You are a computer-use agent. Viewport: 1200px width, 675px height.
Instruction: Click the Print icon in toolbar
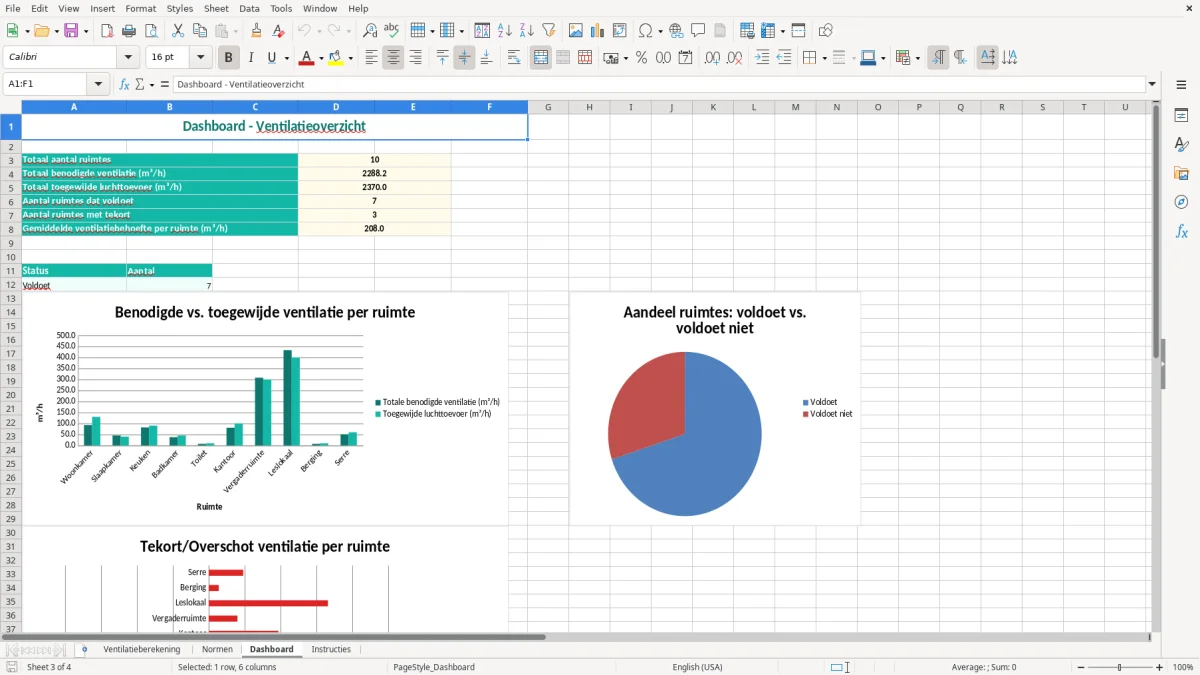coord(129,31)
